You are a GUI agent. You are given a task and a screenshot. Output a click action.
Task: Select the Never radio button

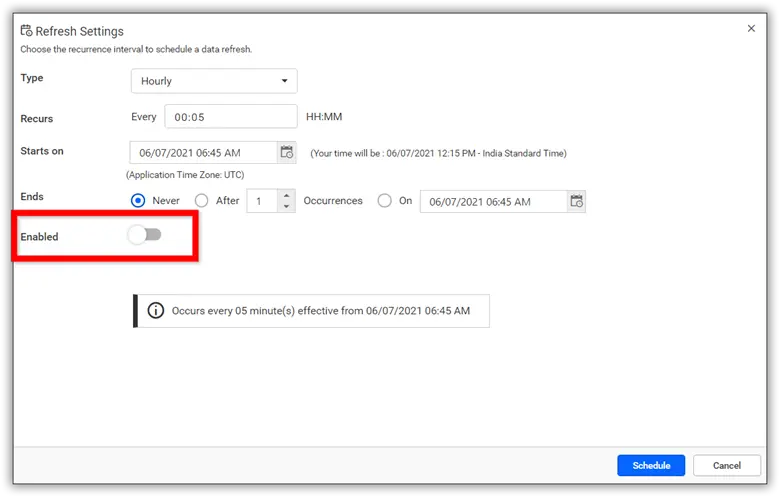[x=138, y=200]
